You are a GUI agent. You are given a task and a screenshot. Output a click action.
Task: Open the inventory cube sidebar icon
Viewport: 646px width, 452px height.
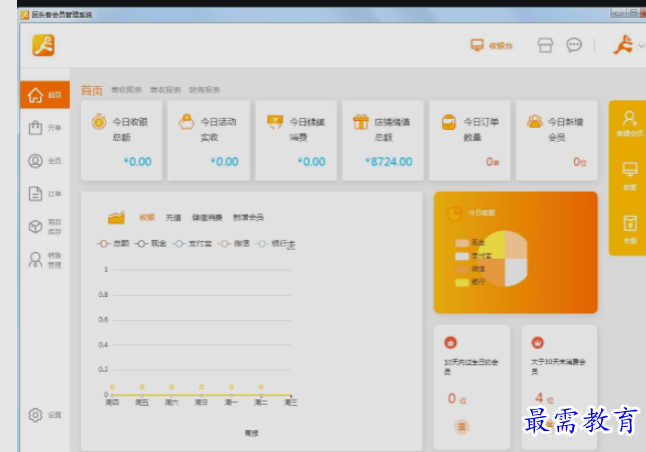tap(35, 226)
